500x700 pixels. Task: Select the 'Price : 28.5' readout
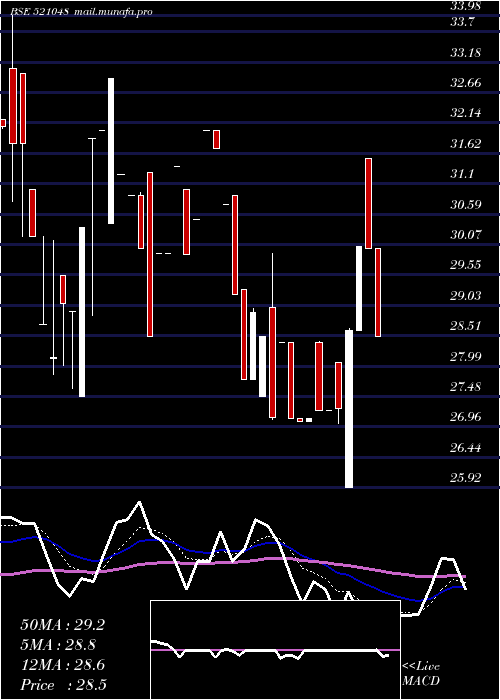click(x=63, y=685)
